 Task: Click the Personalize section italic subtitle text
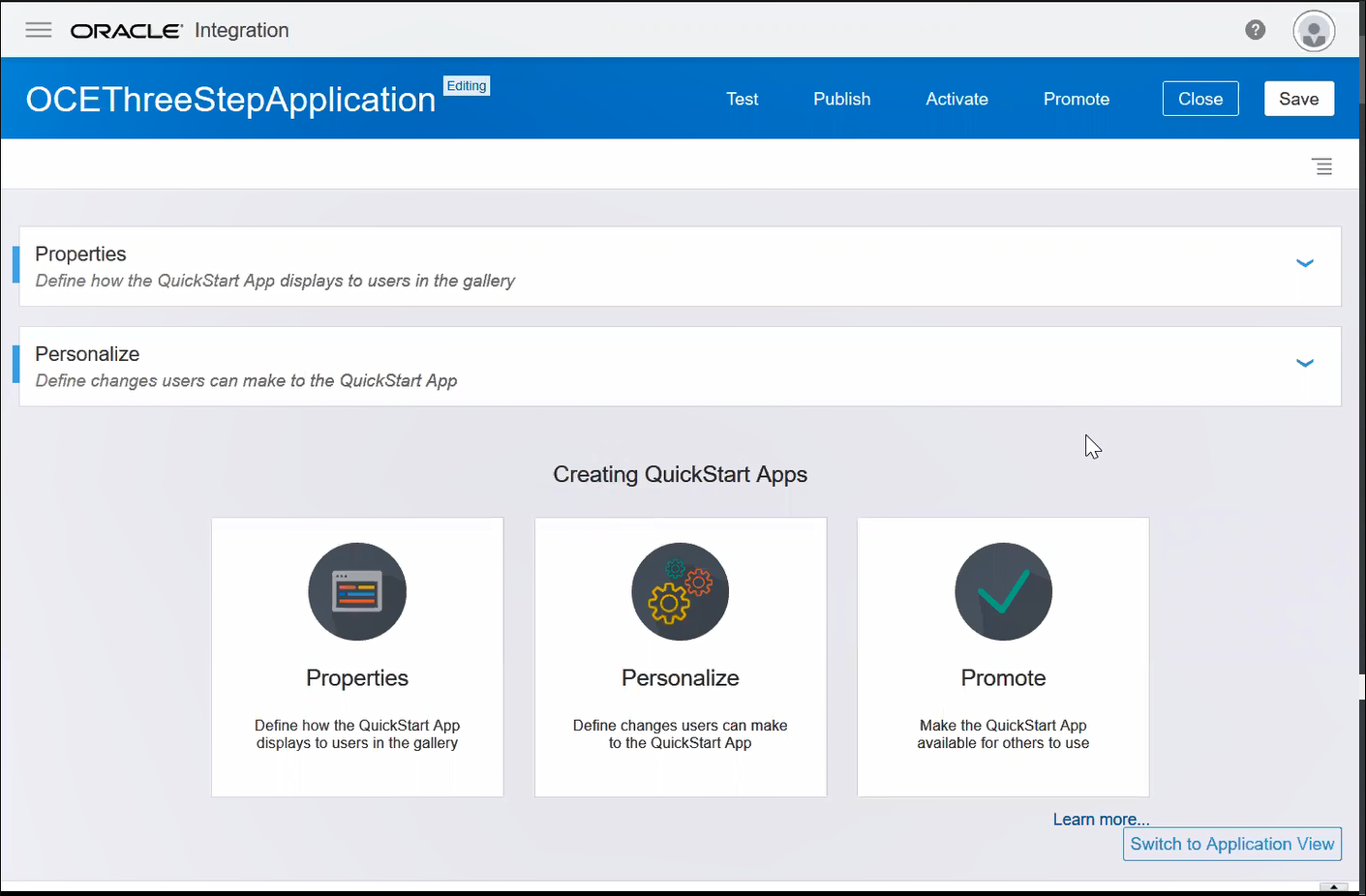point(246,381)
